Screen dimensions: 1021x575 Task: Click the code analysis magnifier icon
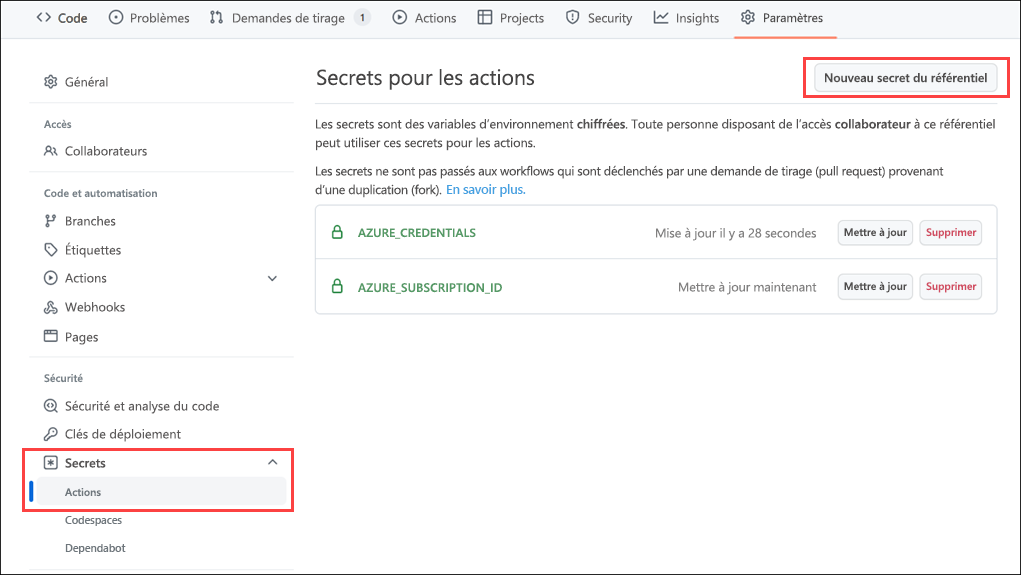tap(51, 406)
